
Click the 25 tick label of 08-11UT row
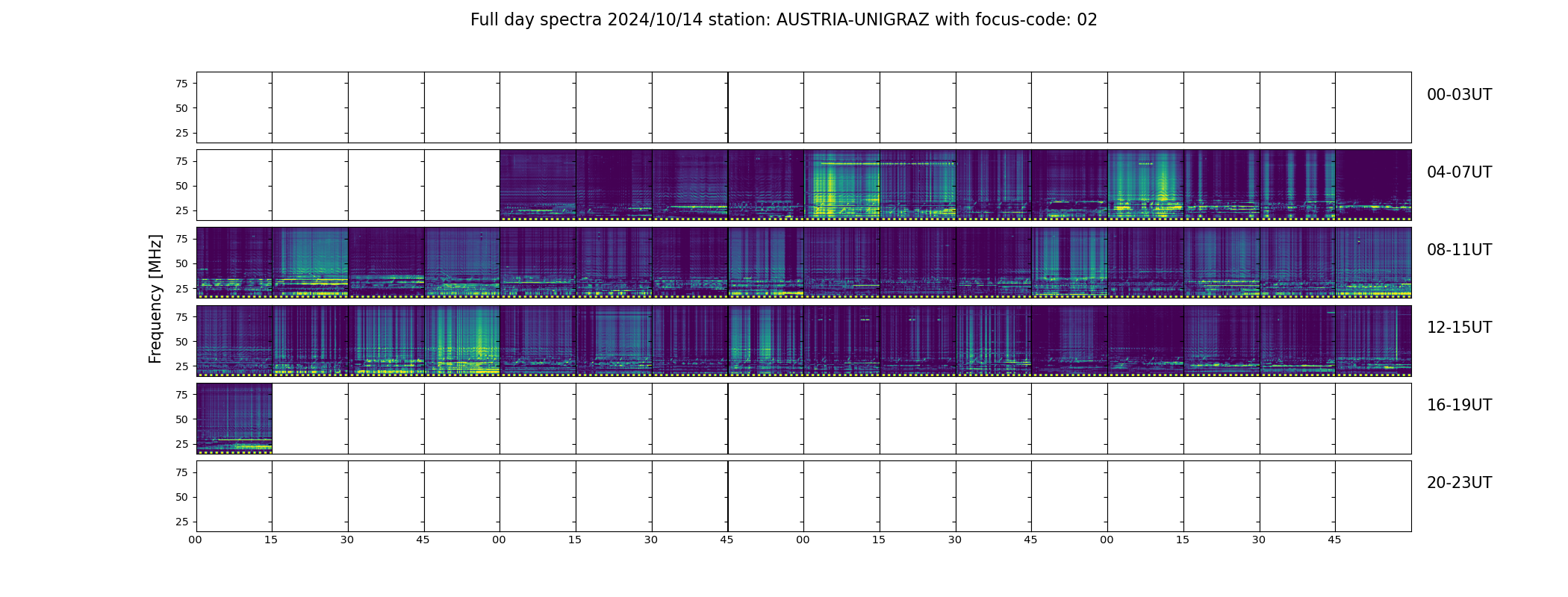(181, 288)
